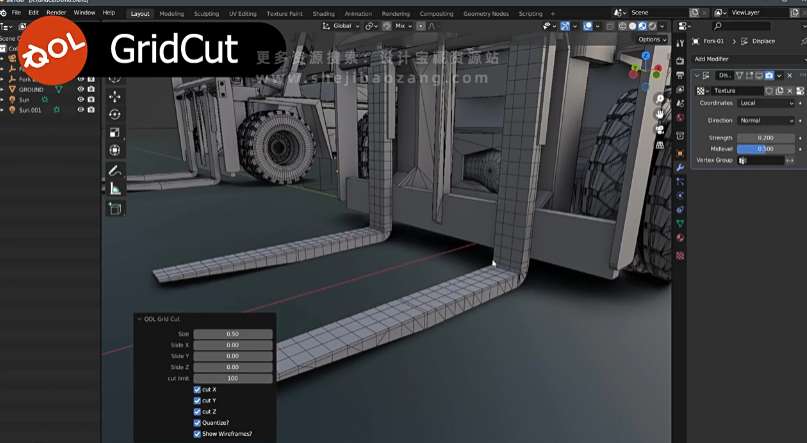The height and width of the screenshot is (443, 807).
Task: Click the properties search field
Action: pos(741,26)
